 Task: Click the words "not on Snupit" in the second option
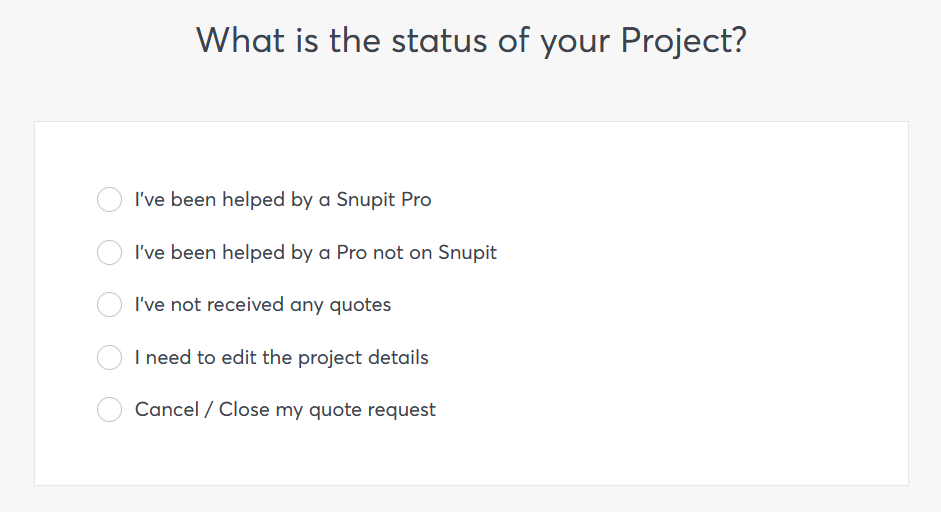435,253
